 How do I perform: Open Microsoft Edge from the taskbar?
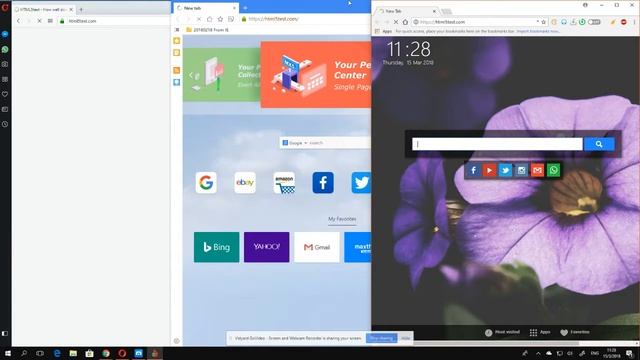[57, 353]
